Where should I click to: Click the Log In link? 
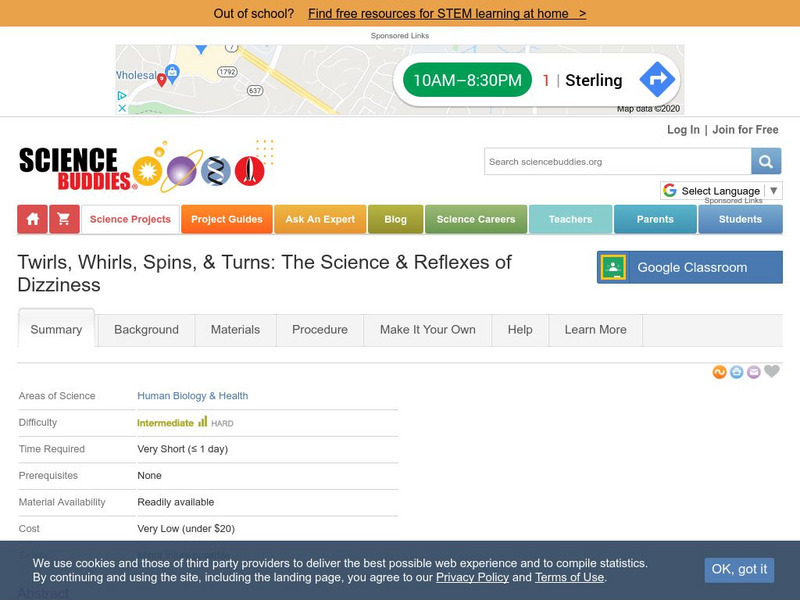683,130
